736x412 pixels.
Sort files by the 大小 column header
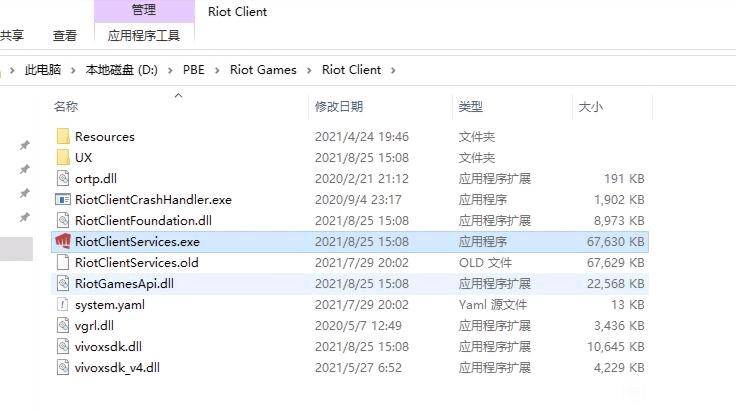point(590,107)
